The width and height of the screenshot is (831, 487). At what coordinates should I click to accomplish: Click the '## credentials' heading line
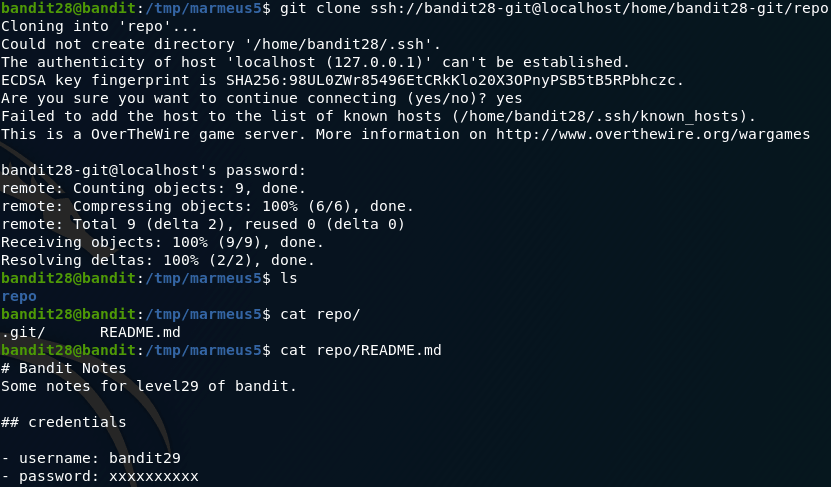click(64, 422)
